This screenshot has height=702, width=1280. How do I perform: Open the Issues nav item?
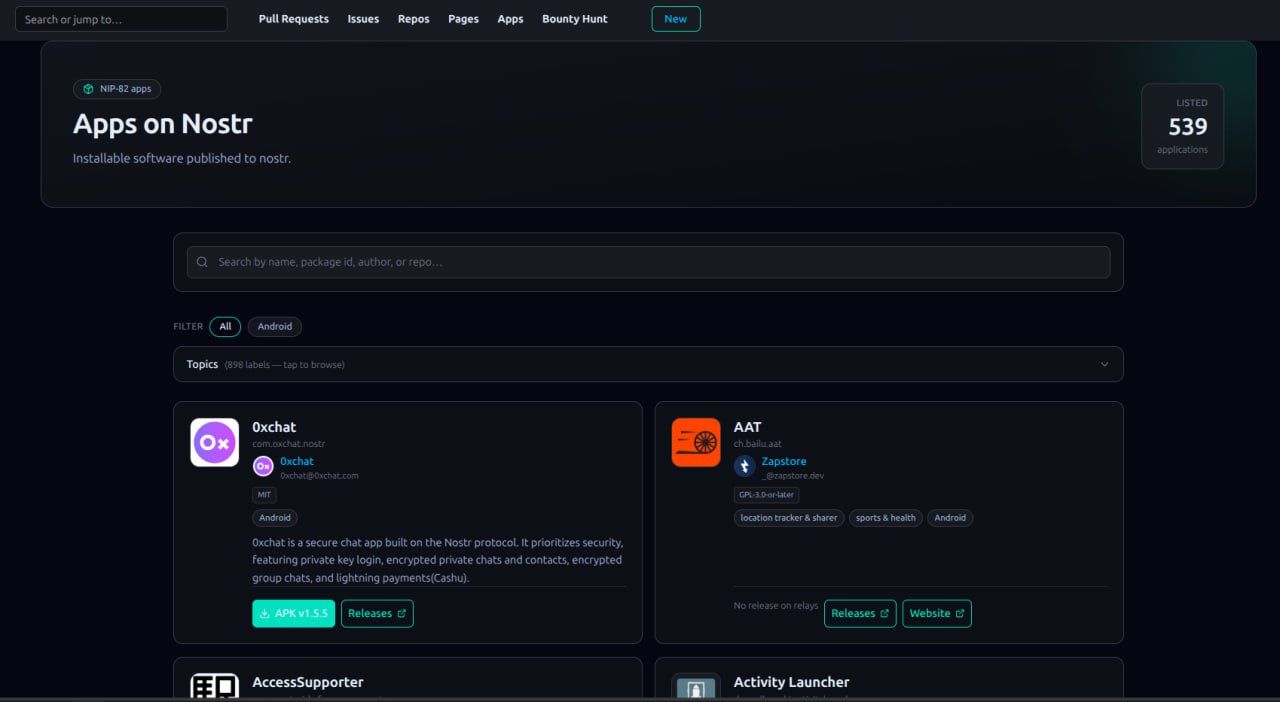click(363, 19)
